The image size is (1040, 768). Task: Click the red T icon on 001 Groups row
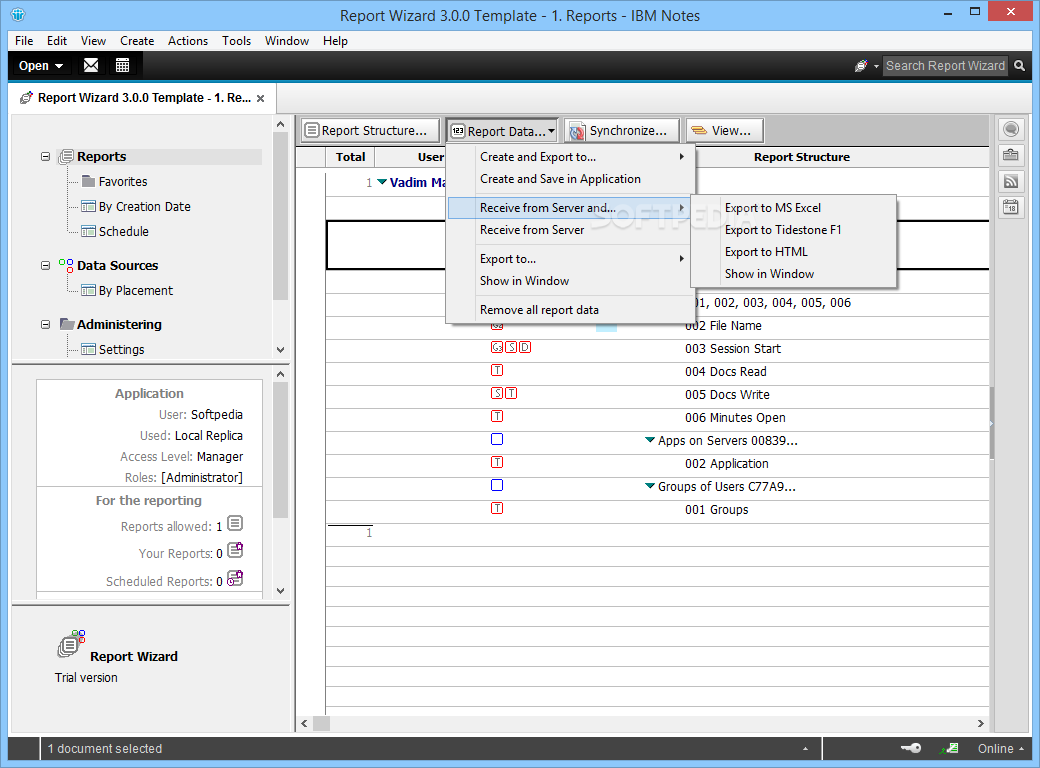pyautogui.click(x=497, y=508)
